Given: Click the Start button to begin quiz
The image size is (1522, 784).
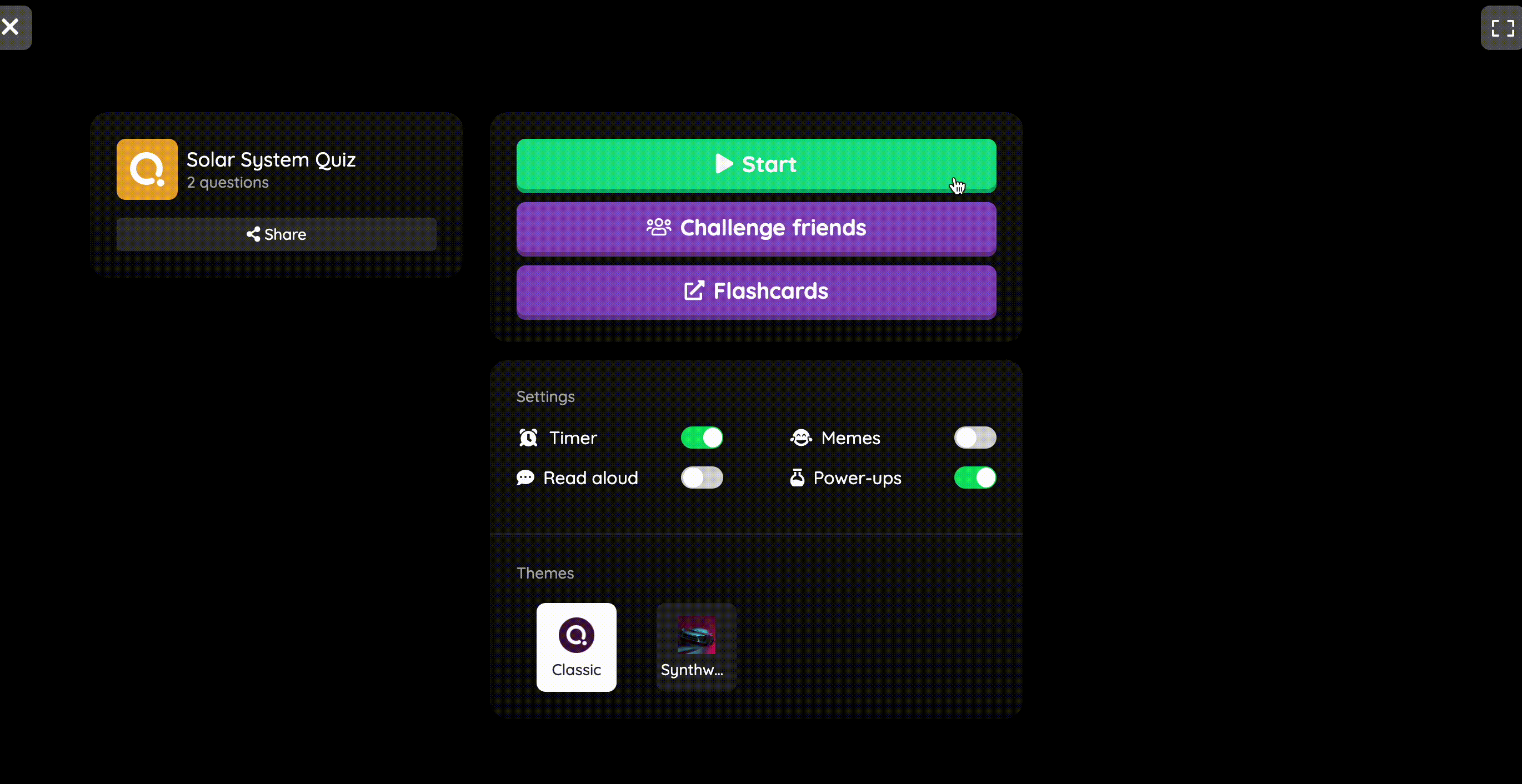Looking at the screenshot, I should point(756,164).
